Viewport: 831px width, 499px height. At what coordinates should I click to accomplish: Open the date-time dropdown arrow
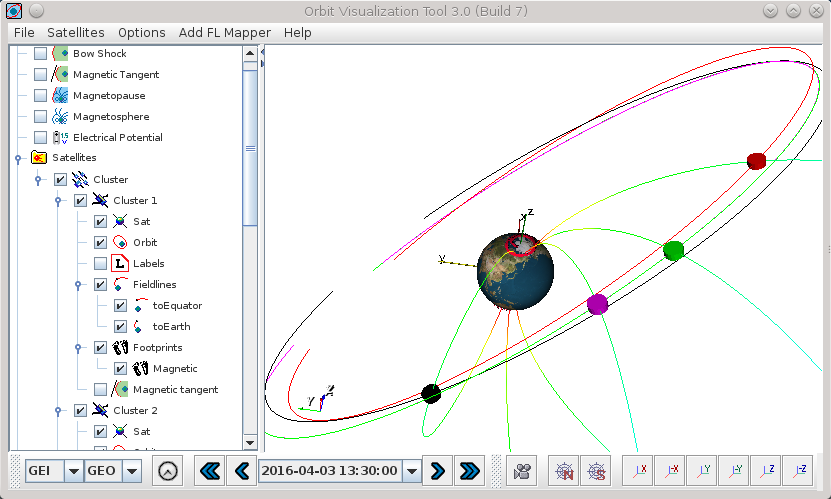(412, 471)
